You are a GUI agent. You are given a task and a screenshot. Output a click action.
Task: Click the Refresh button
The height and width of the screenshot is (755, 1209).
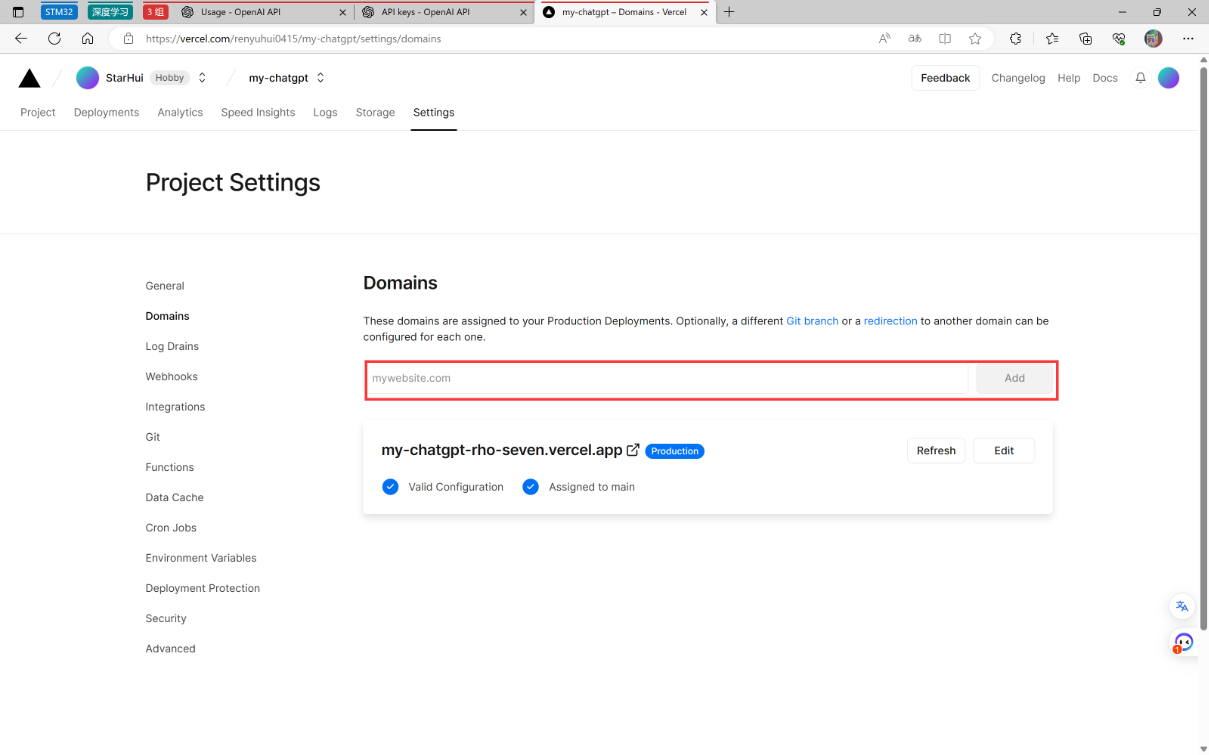click(936, 451)
